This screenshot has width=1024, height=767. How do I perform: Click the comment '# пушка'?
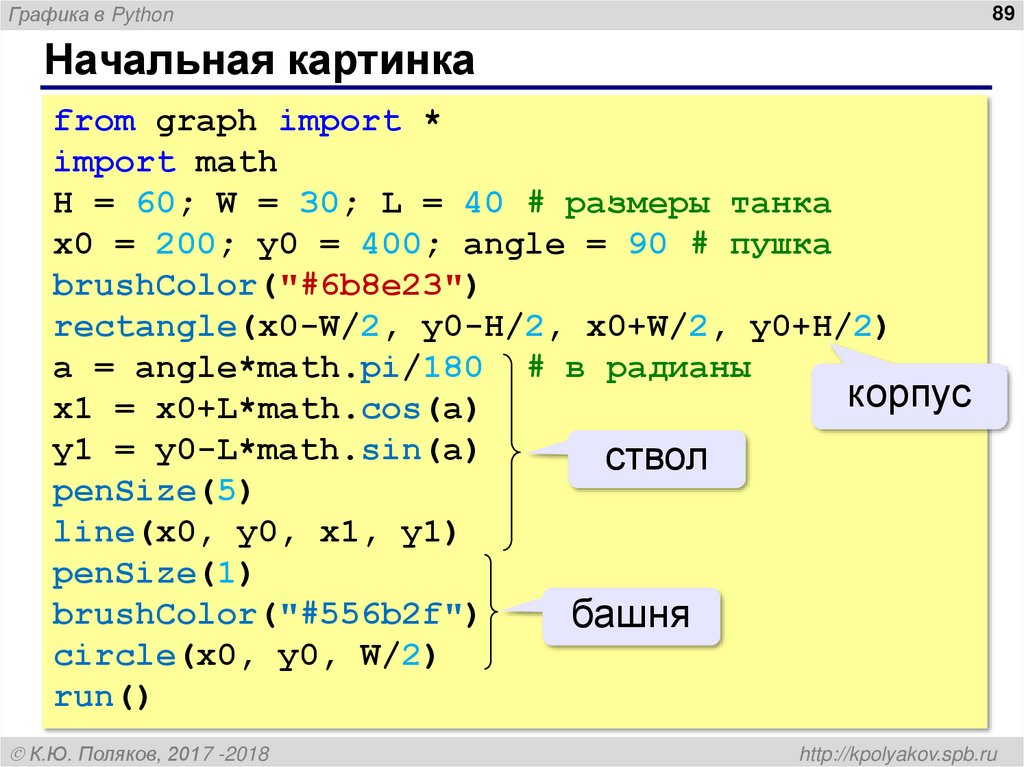(761, 245)
